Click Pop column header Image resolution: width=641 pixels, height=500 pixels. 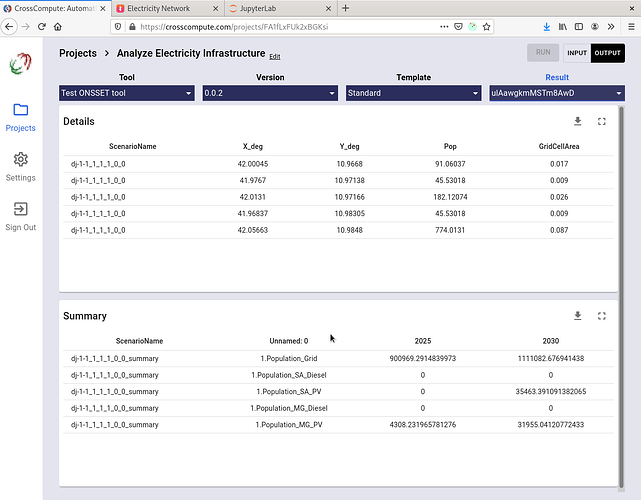pos(450,146)
